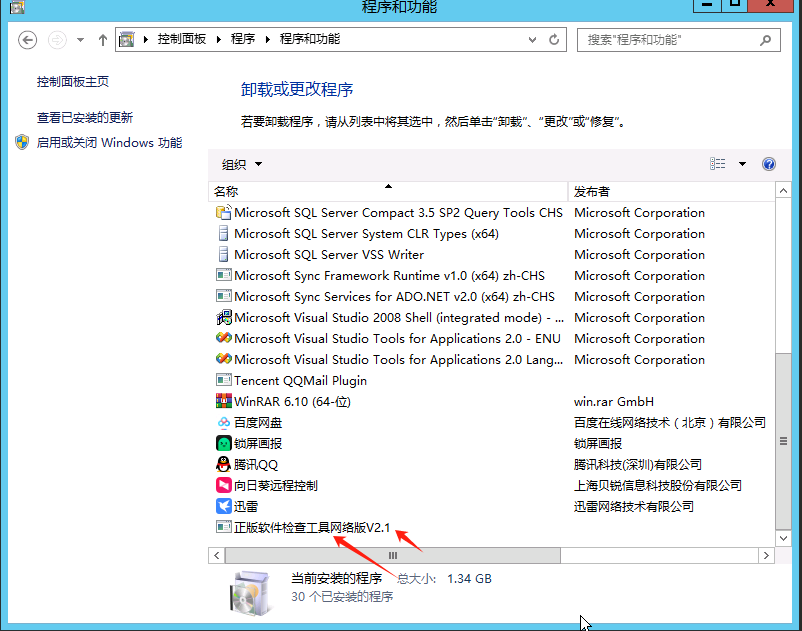802x631 pixels.
Task: Select the 锁屏画报 icon
Action: point(224,443)
